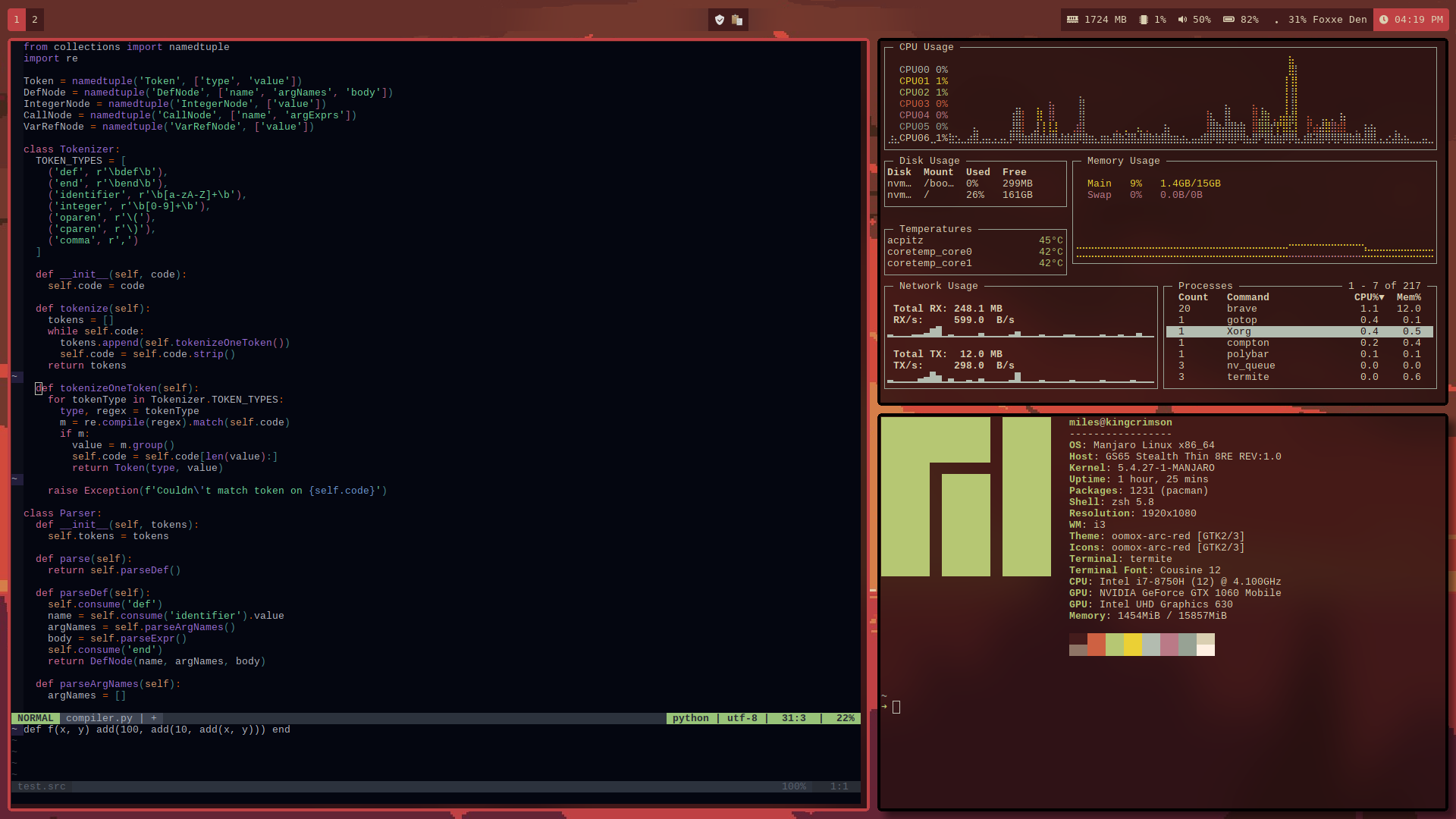Click the shield tray icon
The height and width of the screenshot is (819, 1456).
tap(720, 20)
